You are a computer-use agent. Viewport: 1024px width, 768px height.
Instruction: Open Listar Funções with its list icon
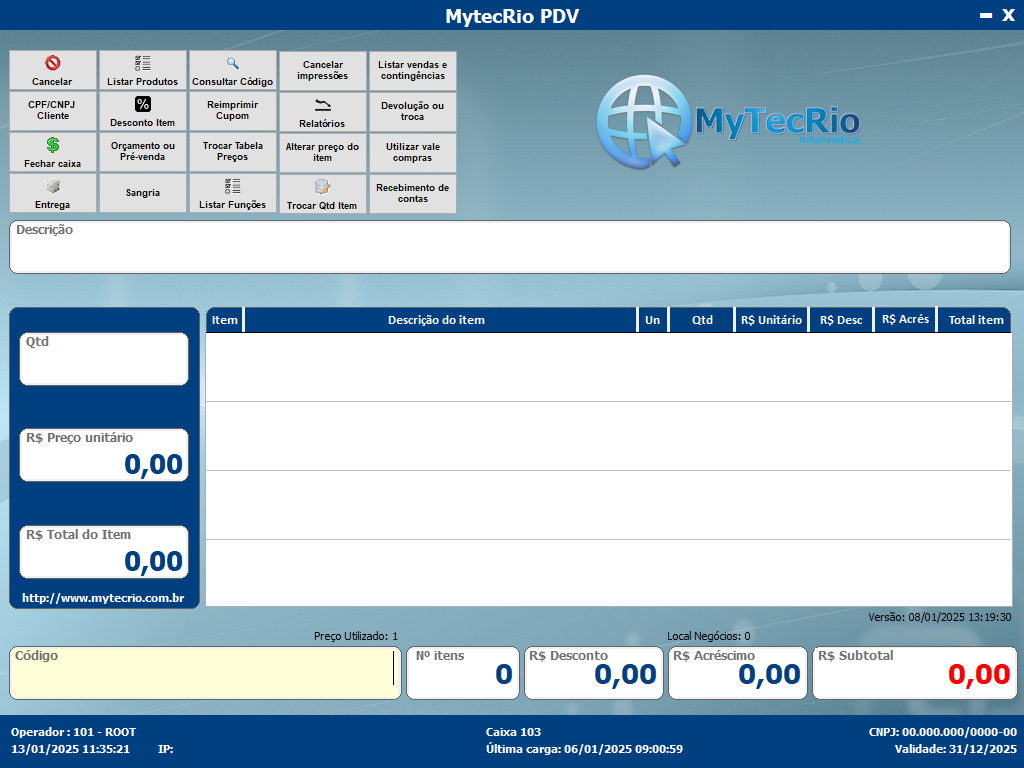232,185
